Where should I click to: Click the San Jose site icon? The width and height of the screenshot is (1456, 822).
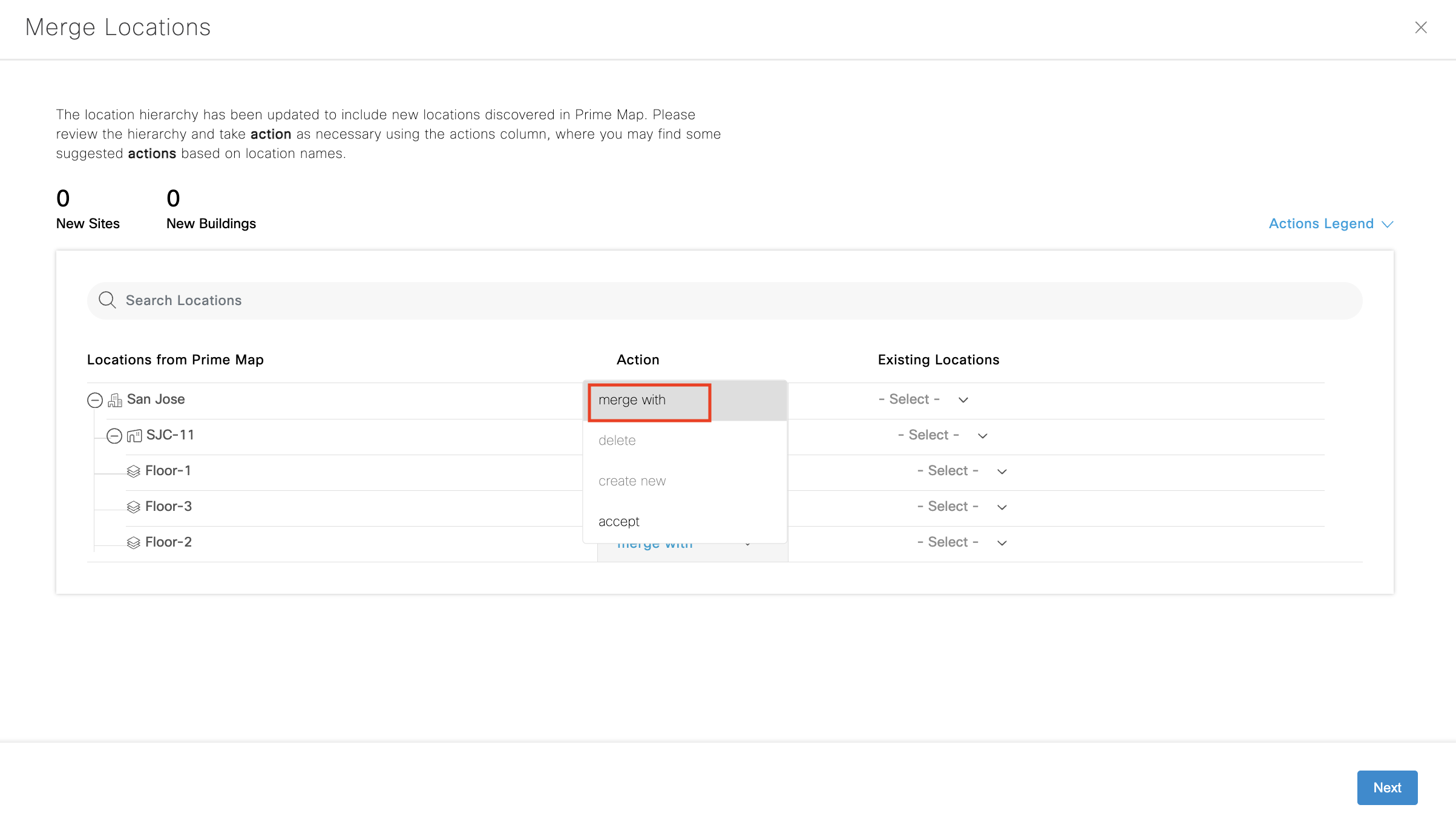tap(115, 400)
